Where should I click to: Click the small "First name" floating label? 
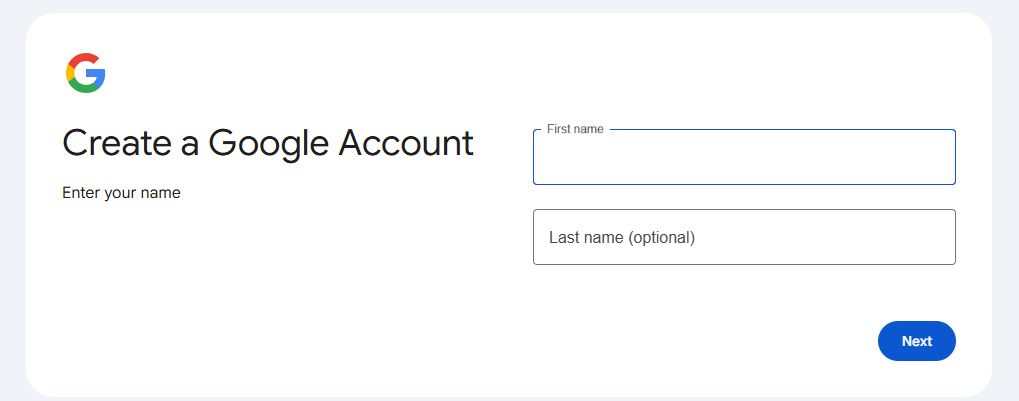click(575, 129)
